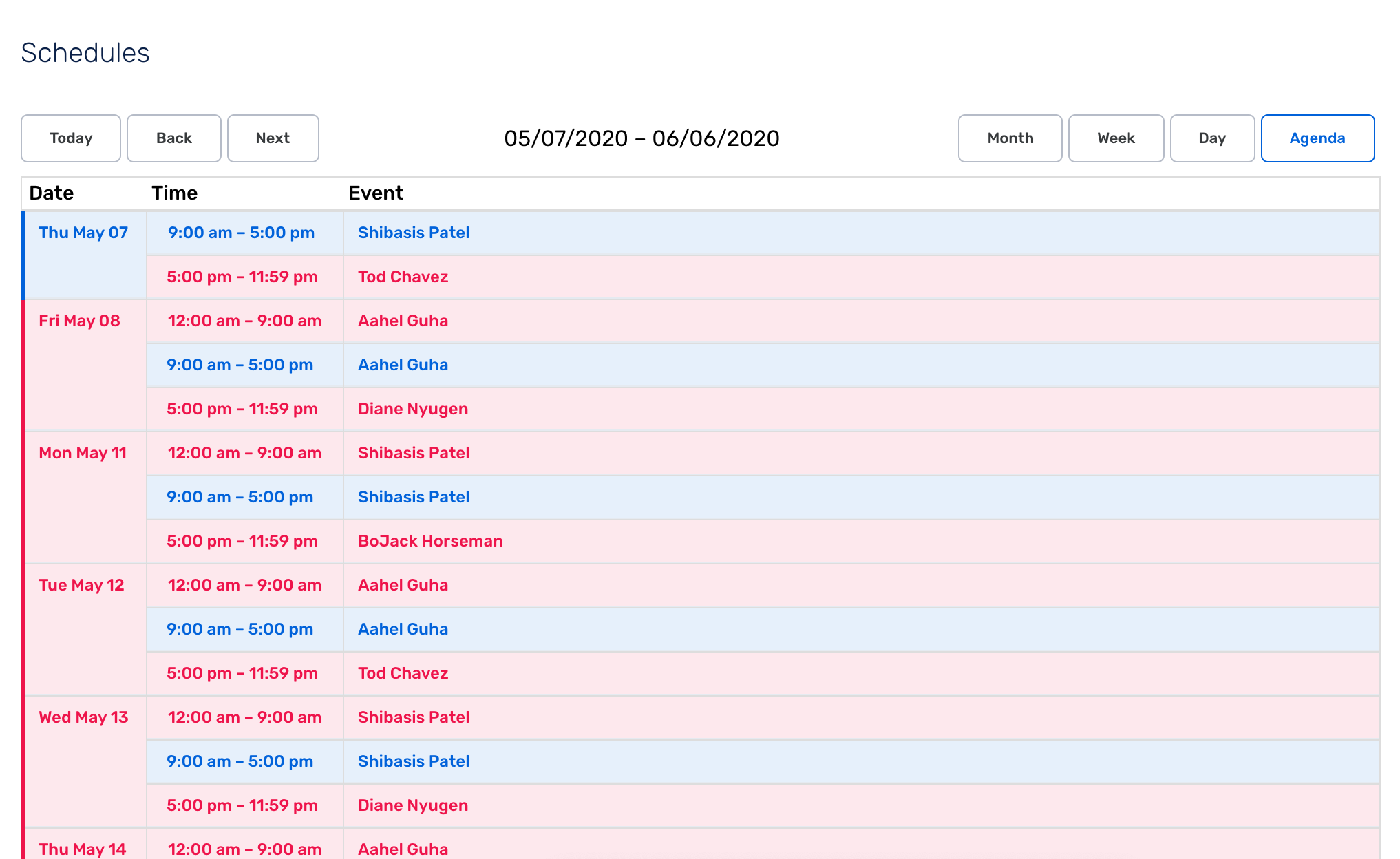The width and height of the screenshot is (1400, 859).
Task: Open Shibasis Patel 9:00 am event on Mon May 11
Action: click(x=862, y=497)
